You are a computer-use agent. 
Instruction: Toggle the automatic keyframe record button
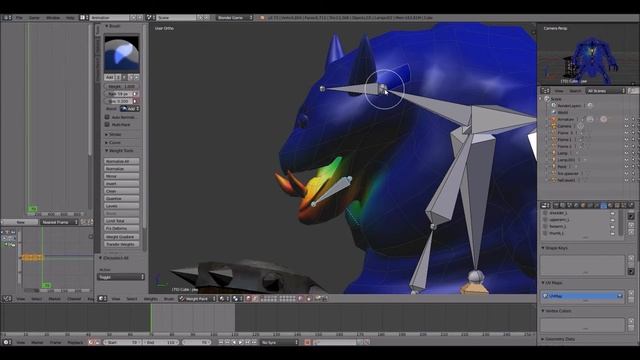tap(308, 342)
